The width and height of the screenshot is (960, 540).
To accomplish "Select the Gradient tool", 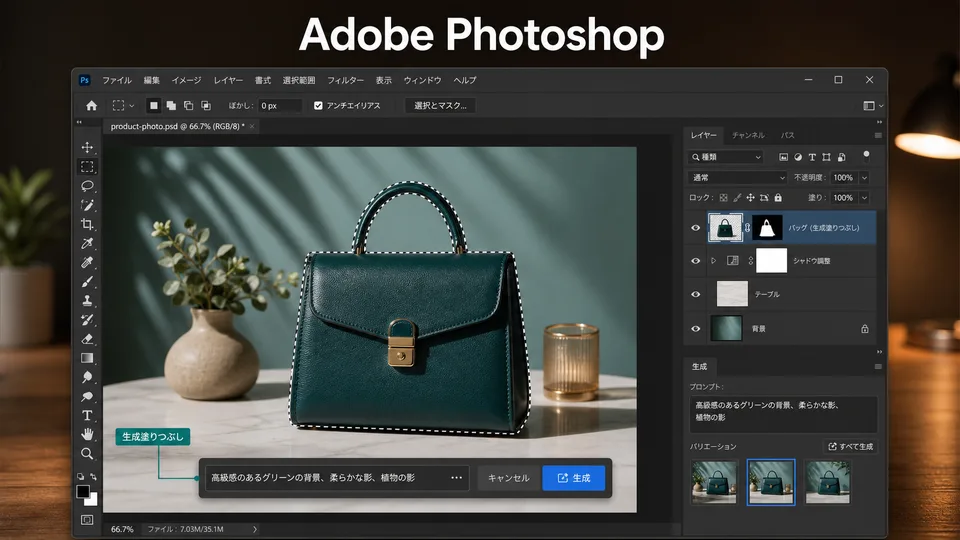I will (x=87, y=358).
